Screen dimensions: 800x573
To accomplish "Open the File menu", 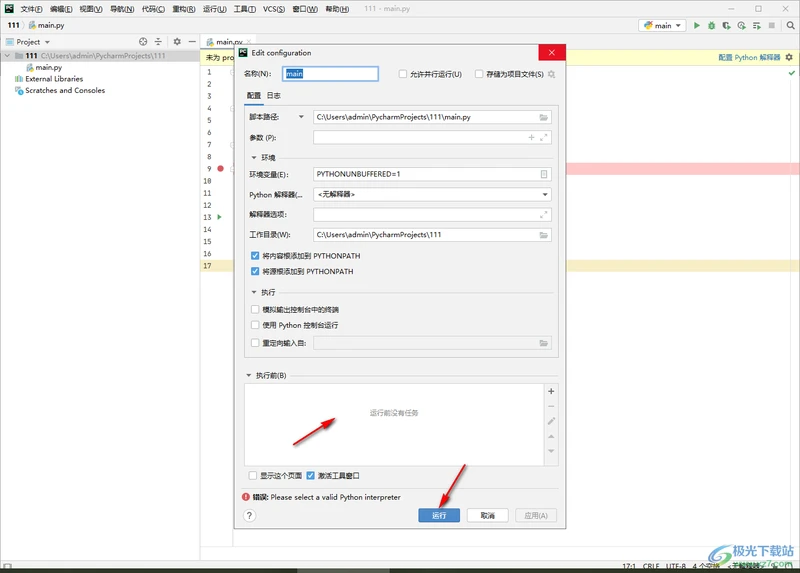I will (31, 9).
